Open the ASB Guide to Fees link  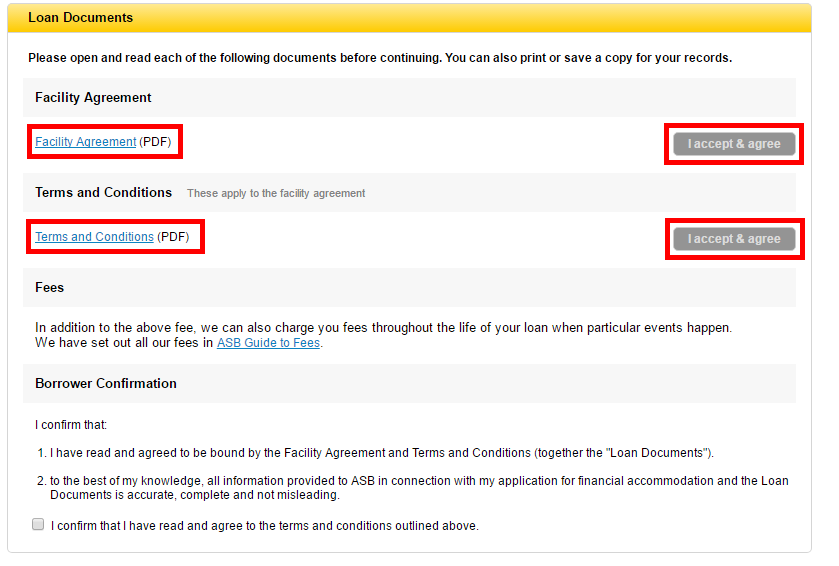coord(269,343)
